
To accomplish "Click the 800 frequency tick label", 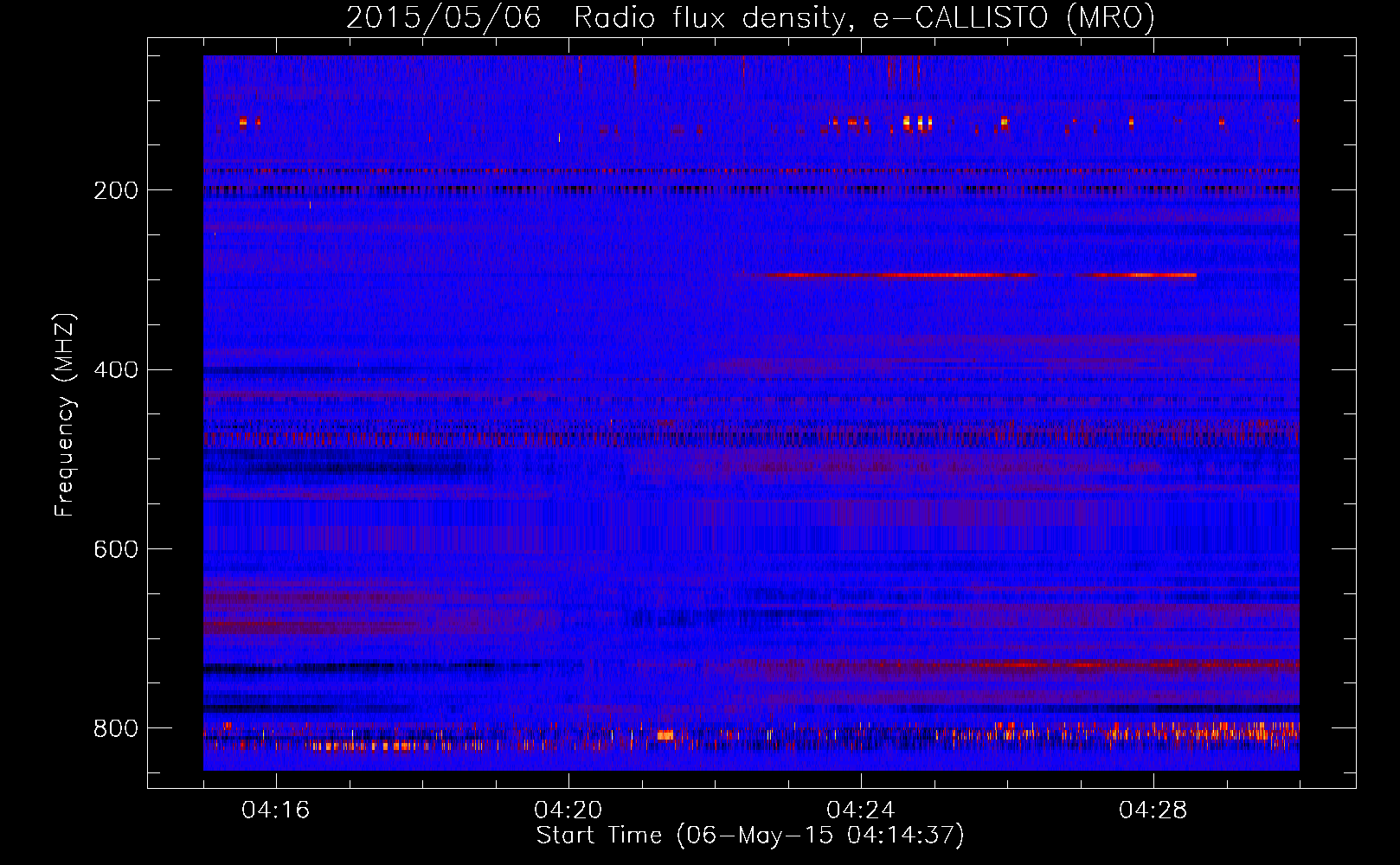I will pyautogui.click(x=116, y=728).
